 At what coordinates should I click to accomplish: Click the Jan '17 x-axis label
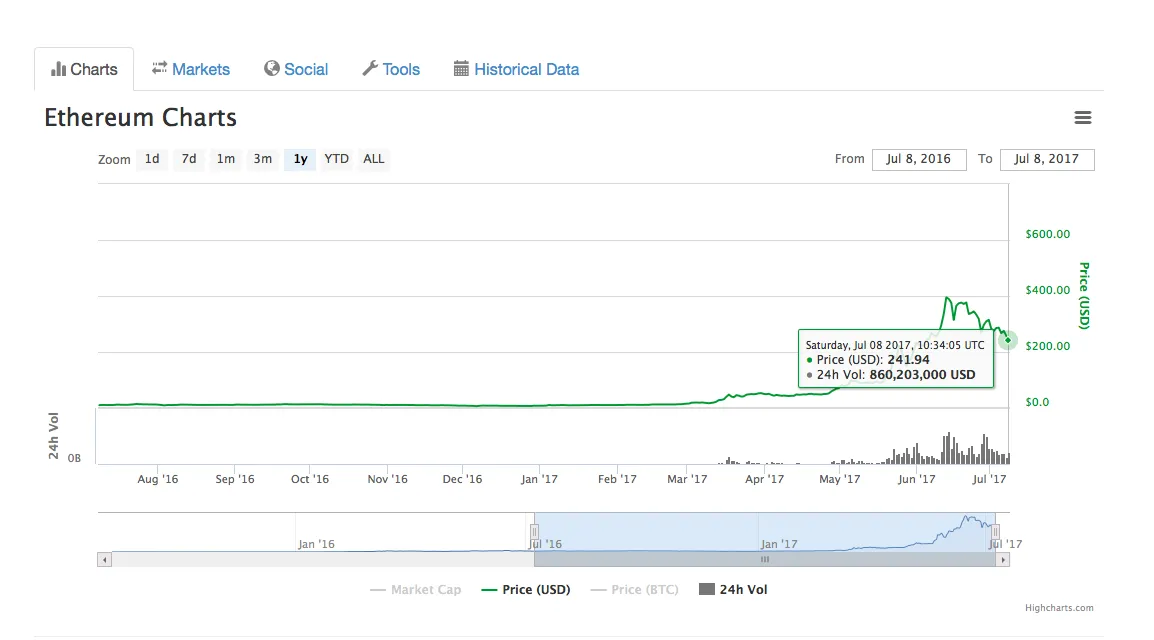(539, 479)
